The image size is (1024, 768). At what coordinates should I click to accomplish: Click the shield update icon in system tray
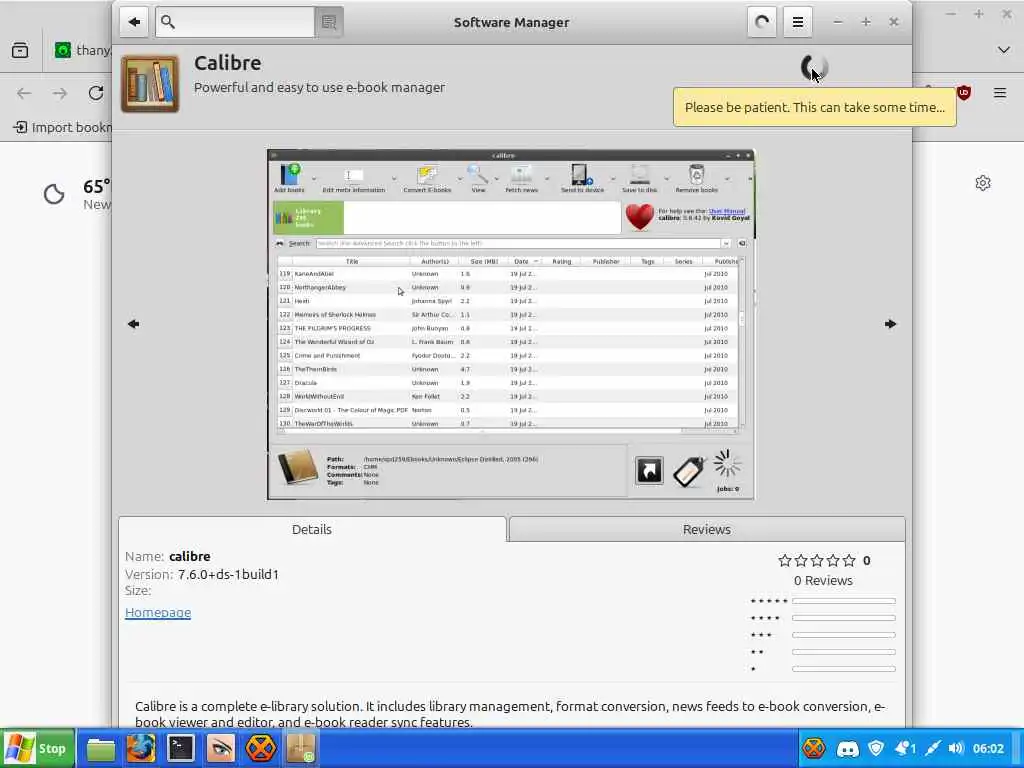(876, 748)
